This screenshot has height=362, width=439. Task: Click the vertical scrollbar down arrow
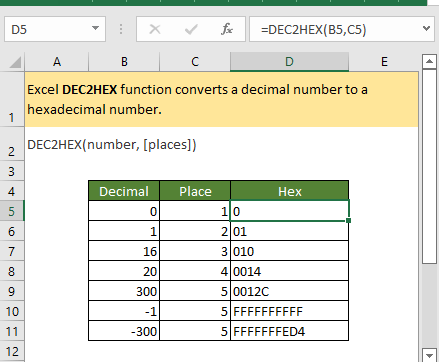click(x=429, y=355)
